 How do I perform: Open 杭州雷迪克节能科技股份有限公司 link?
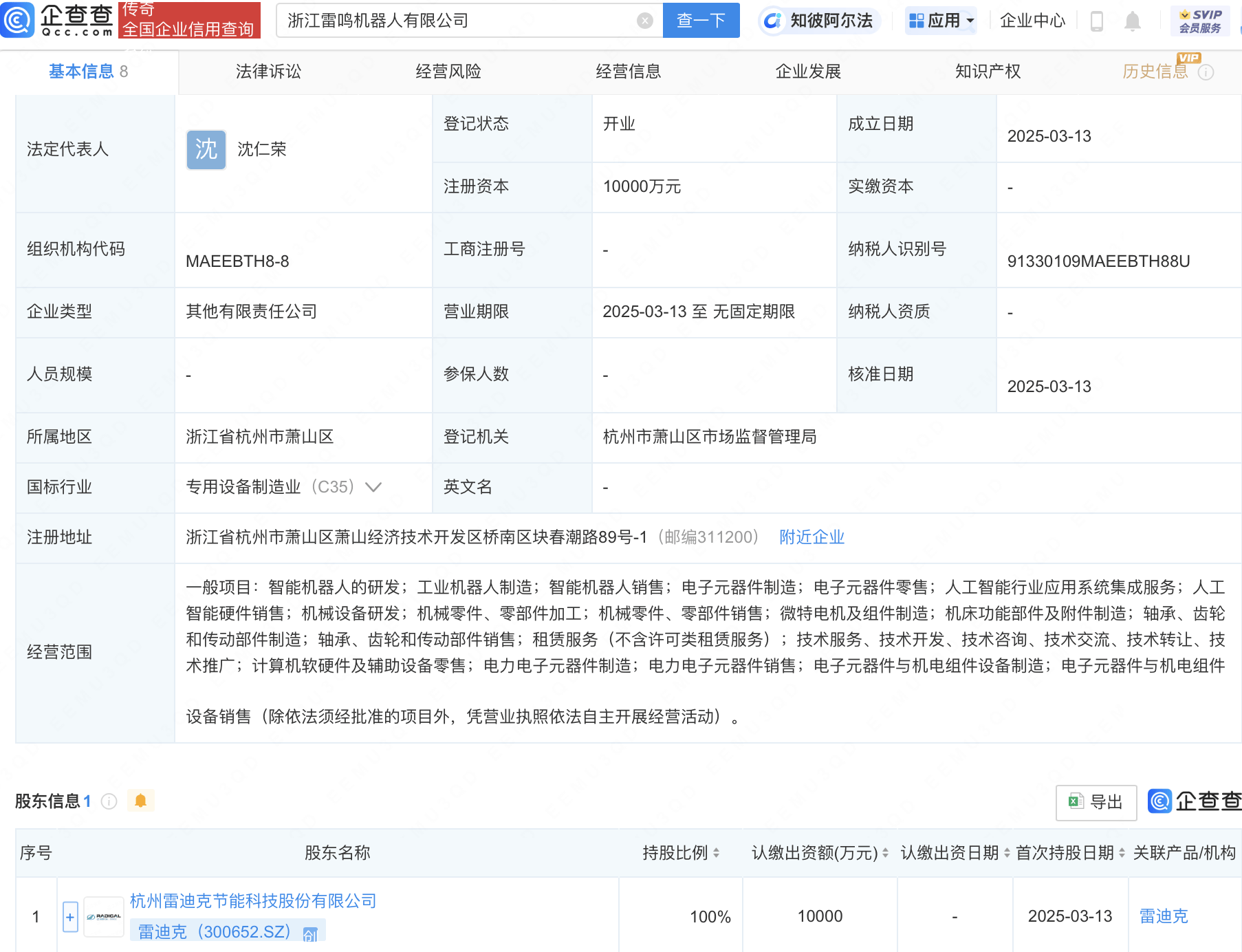pyautogui.click(x=253, y=901)
